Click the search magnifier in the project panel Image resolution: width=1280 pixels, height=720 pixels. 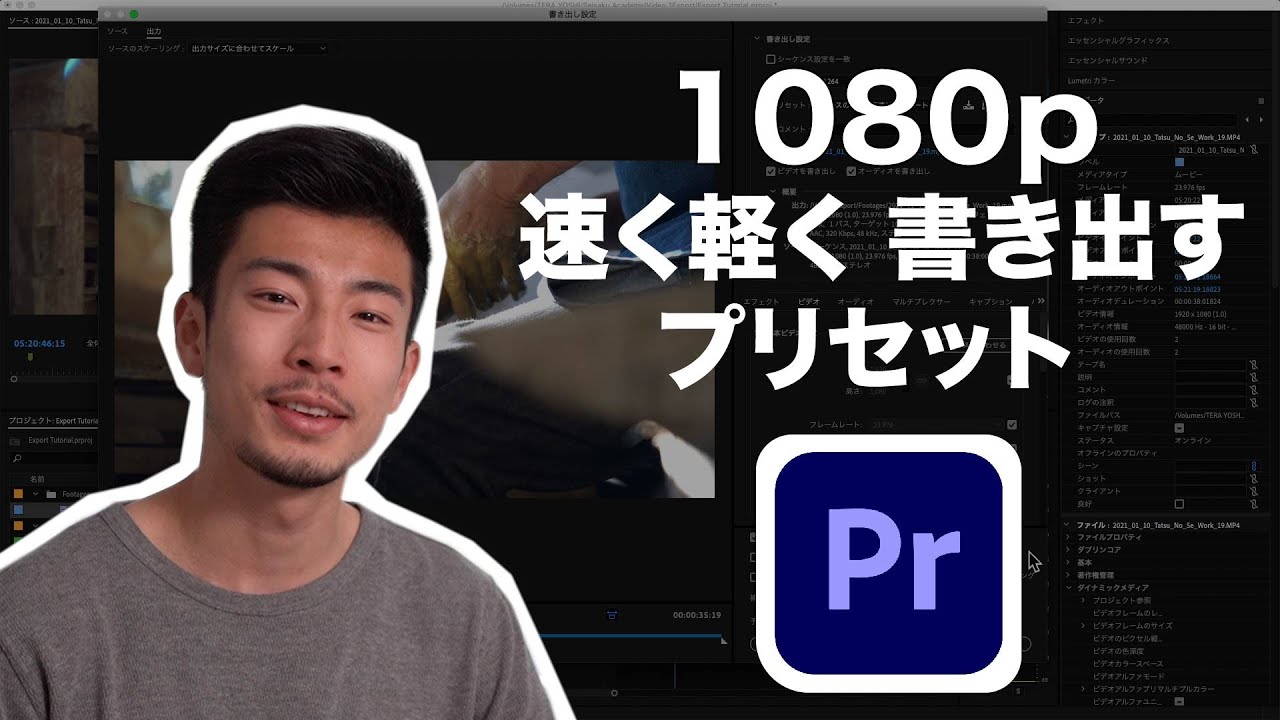(17, 459)
